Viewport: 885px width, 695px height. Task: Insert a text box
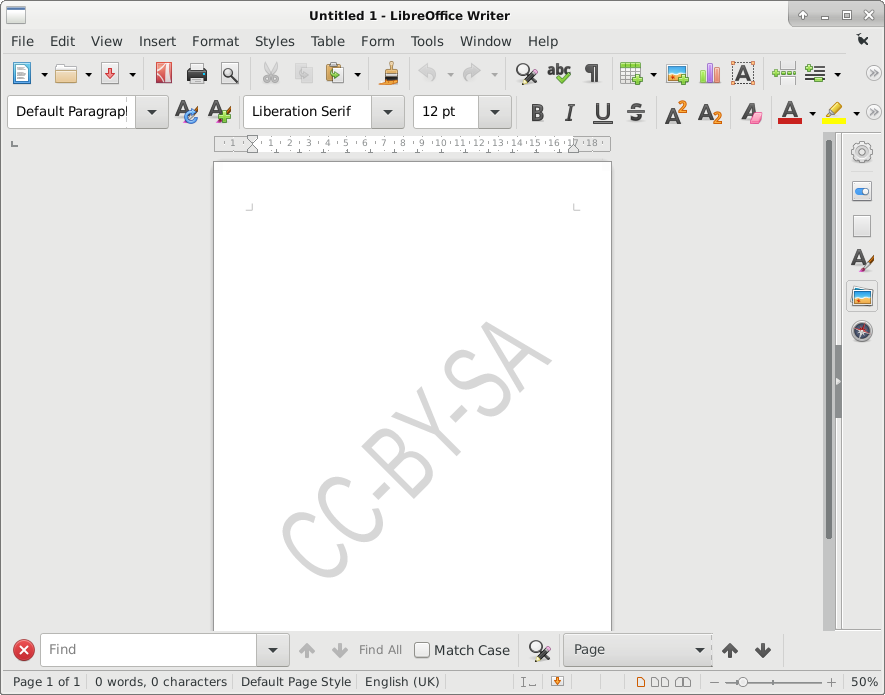point(743,73)
